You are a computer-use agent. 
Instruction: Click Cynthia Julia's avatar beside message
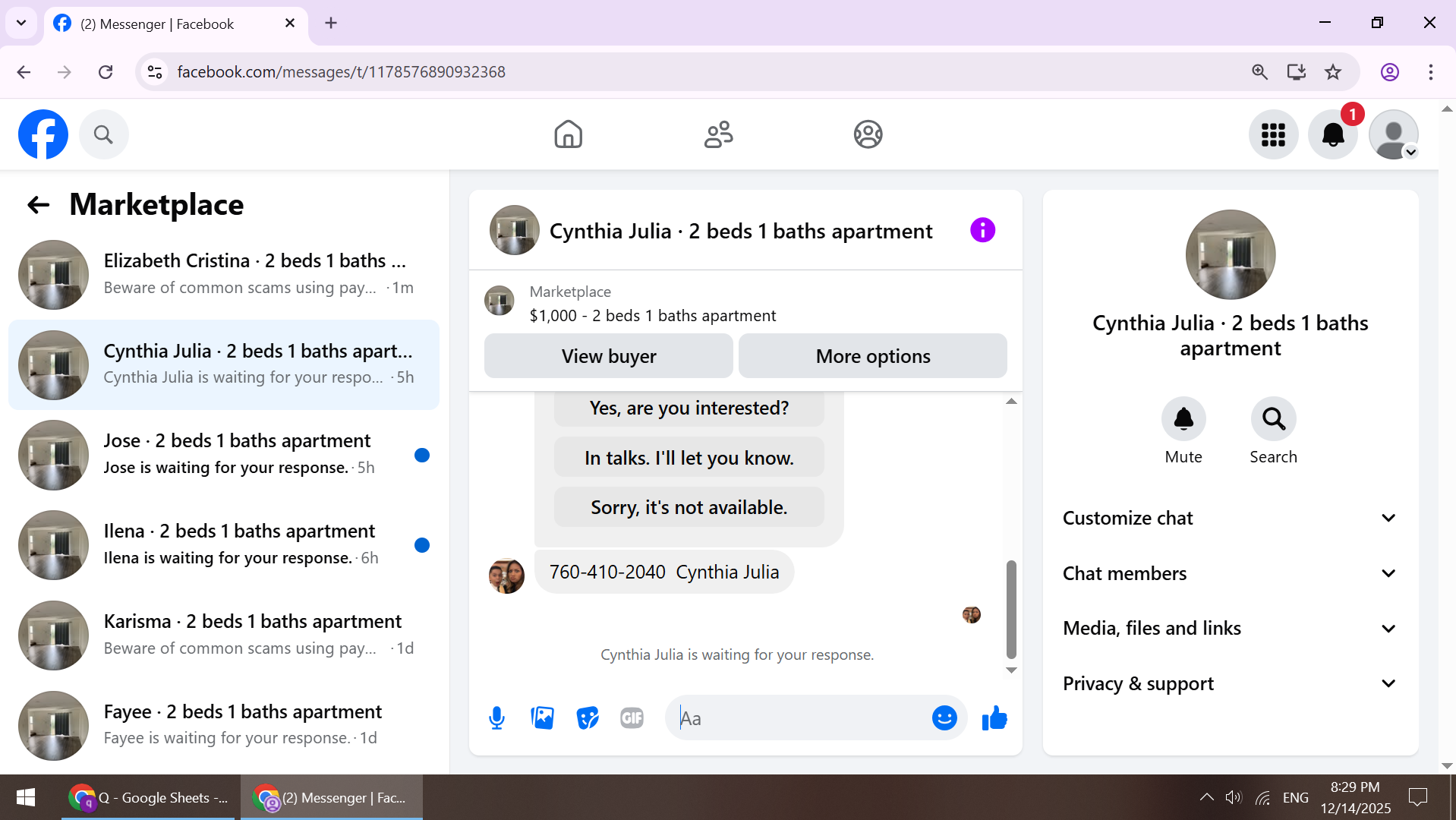coord(506,576)
